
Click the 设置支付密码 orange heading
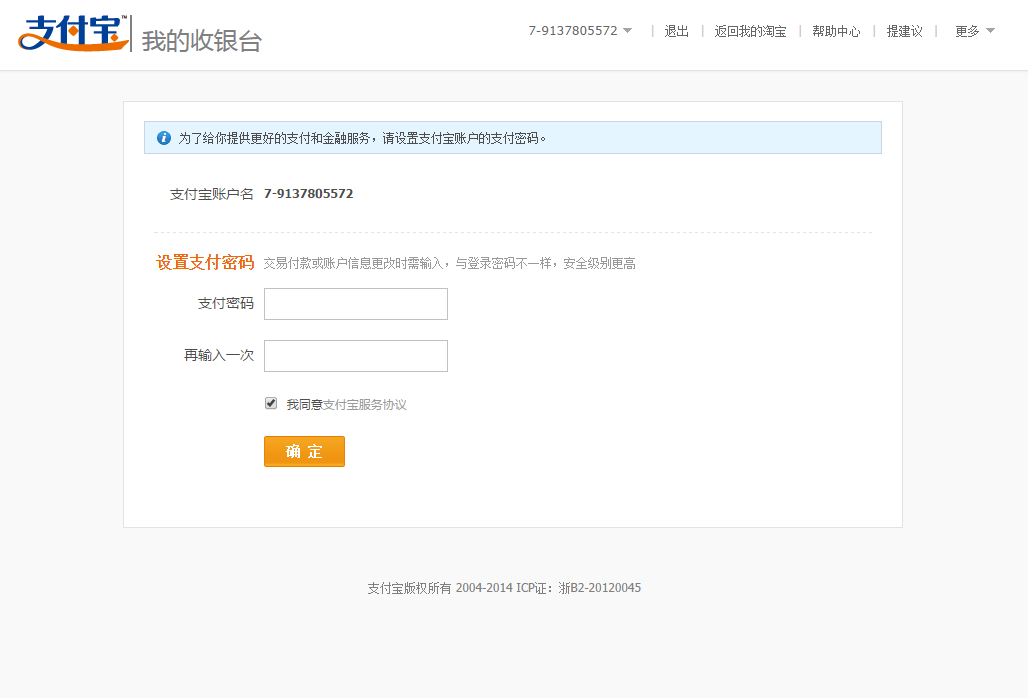[205, 262]
